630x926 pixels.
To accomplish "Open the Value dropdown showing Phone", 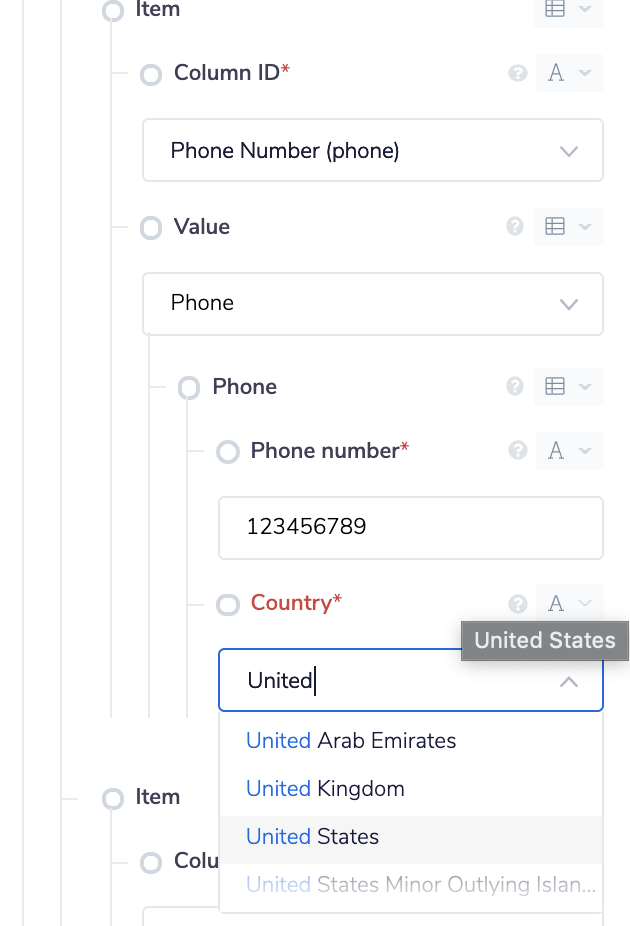I will pos(372,304).
